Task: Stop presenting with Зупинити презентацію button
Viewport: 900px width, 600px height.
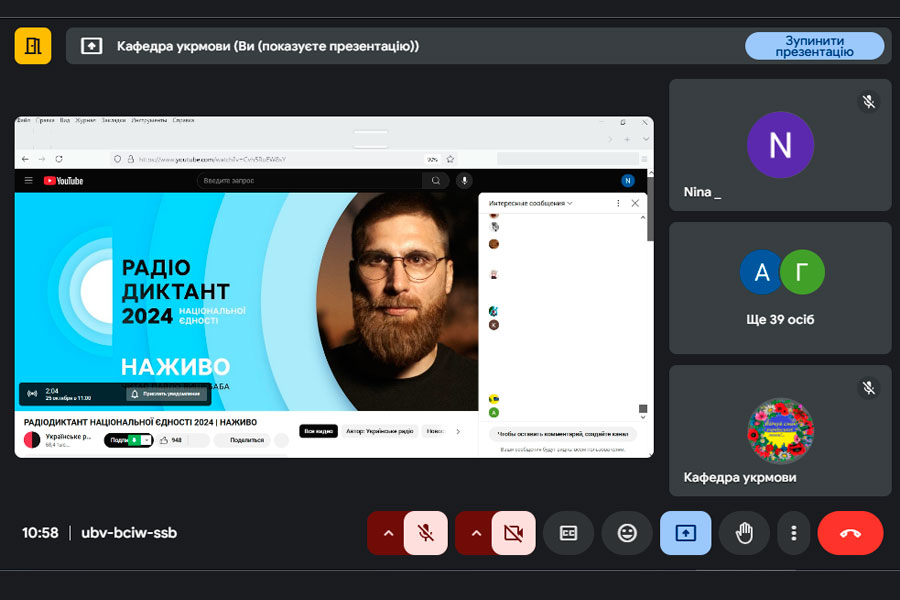Action: 814,46
